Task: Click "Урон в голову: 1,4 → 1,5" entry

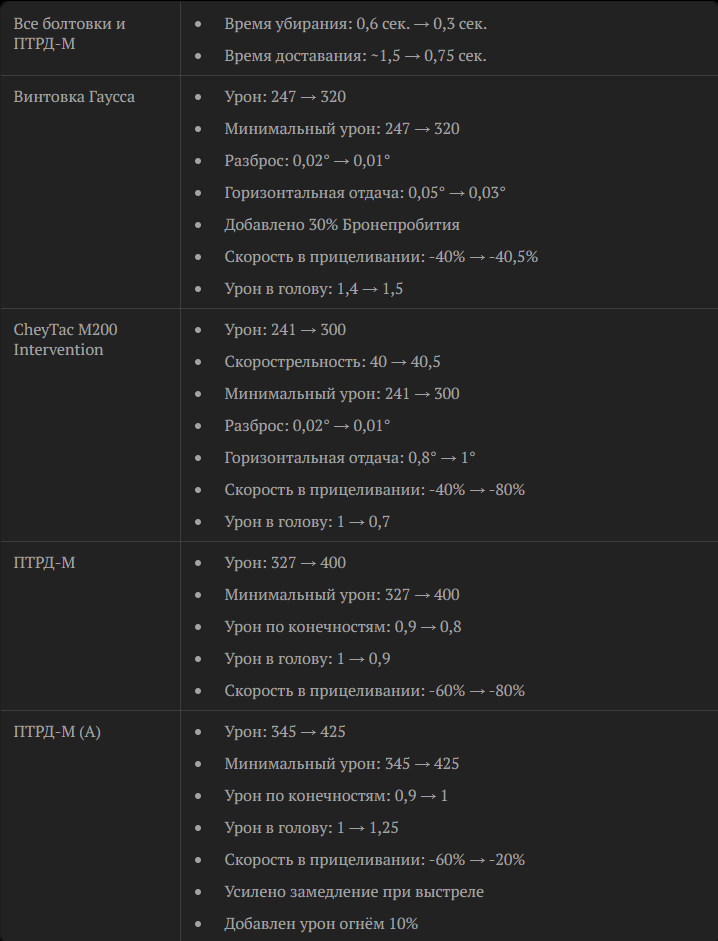Action: click(x=314, y=289)
